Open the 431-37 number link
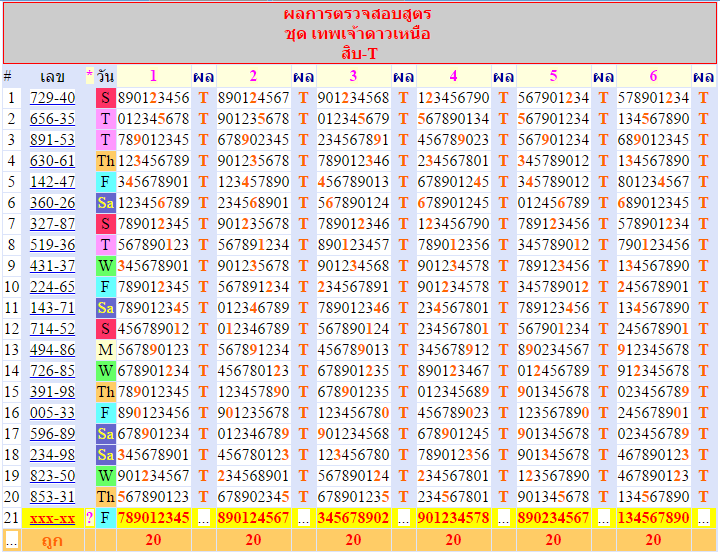Image resolution: width=720 pixels, height=559 pixels. (x=52, y=265)
